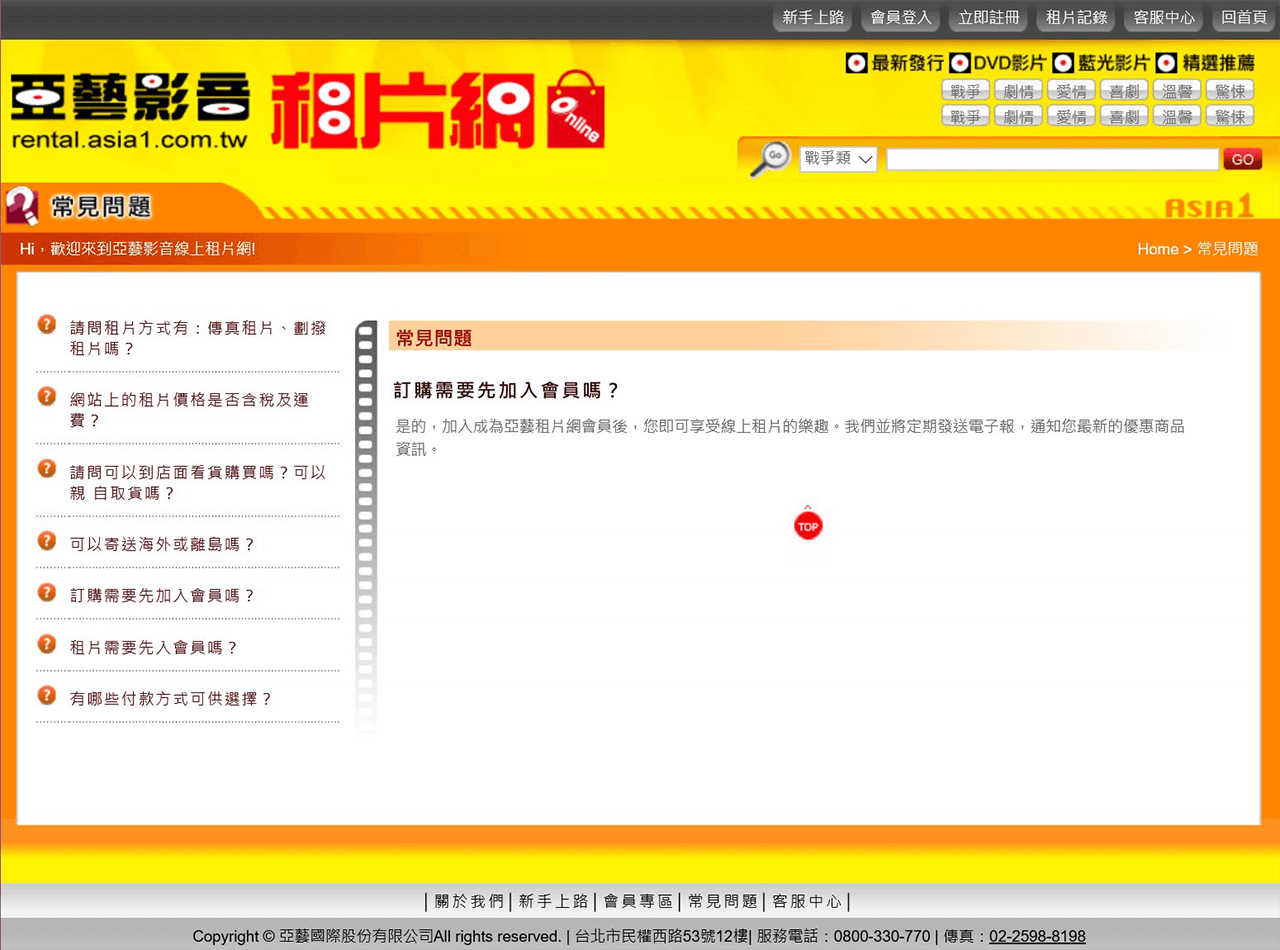The height and width of the screenshot is (950, 1280).
Task: Click the large red 租片網 logo text
Action: pyautogui.click(x=405, y=109)
